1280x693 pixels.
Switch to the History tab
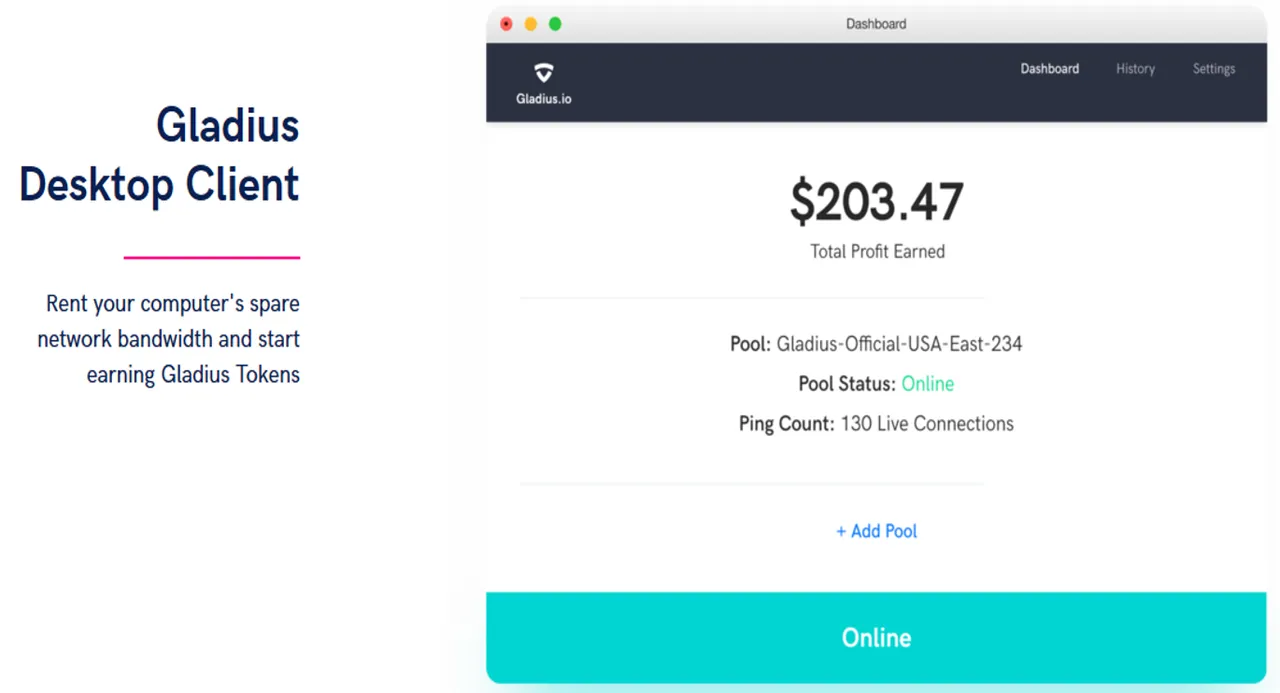tap(1135, 69)
